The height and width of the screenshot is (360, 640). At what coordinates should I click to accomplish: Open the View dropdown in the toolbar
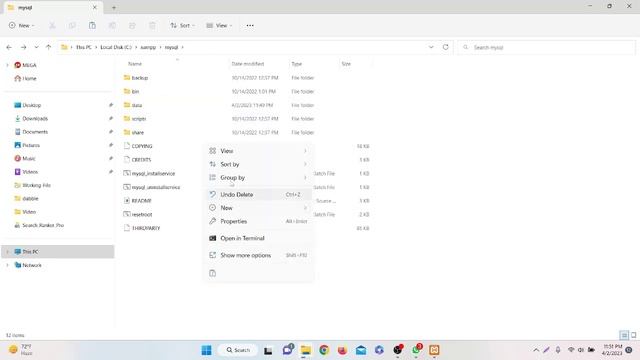tap(219, 25)
